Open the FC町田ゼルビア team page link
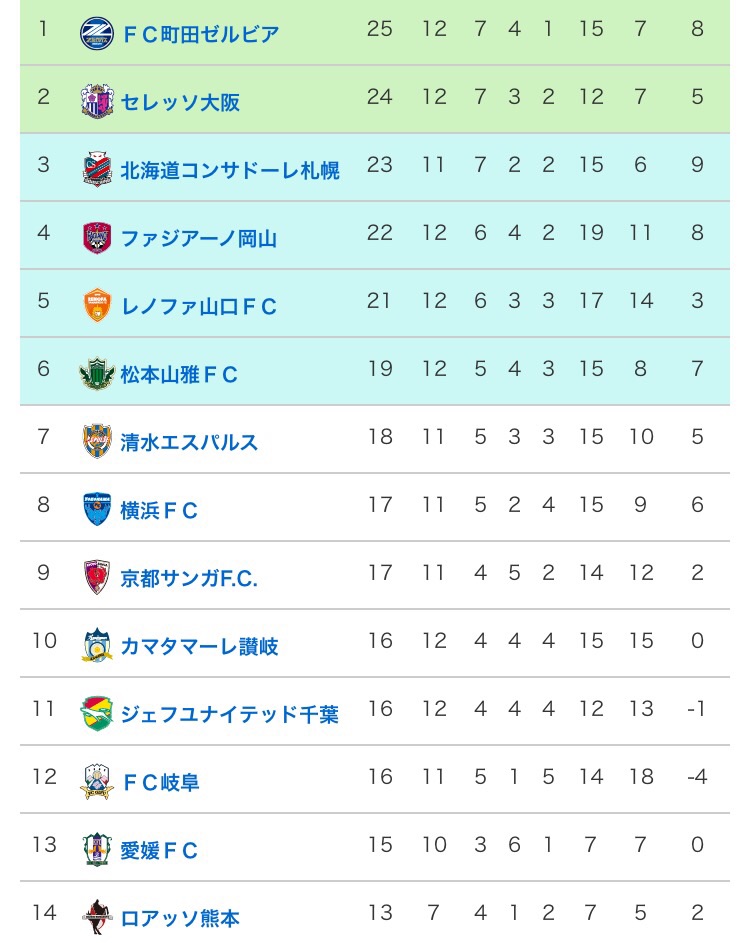750x943 pixels. tap(200, 34)
